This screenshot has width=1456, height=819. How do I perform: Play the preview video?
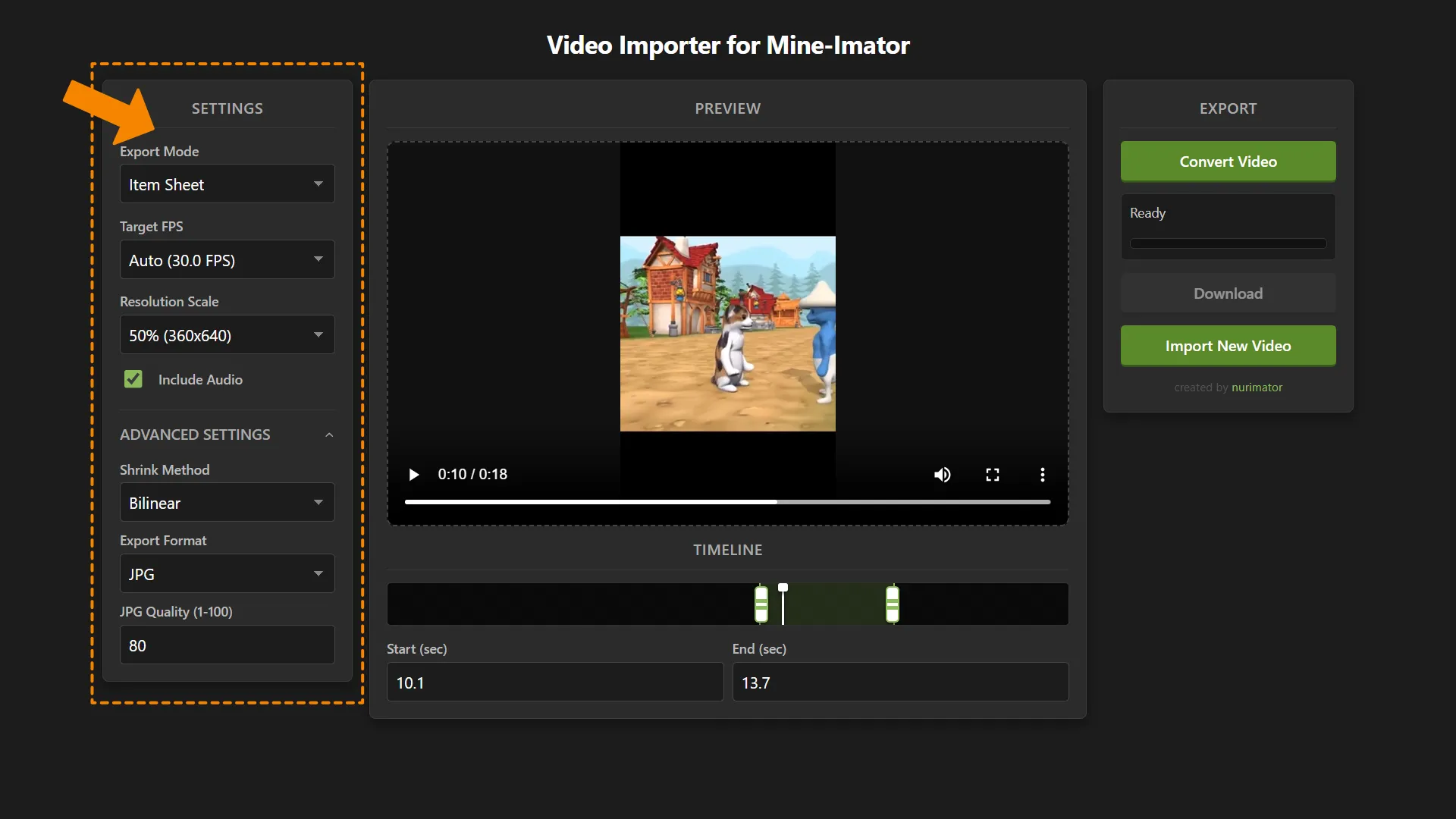tap(413, 475)
